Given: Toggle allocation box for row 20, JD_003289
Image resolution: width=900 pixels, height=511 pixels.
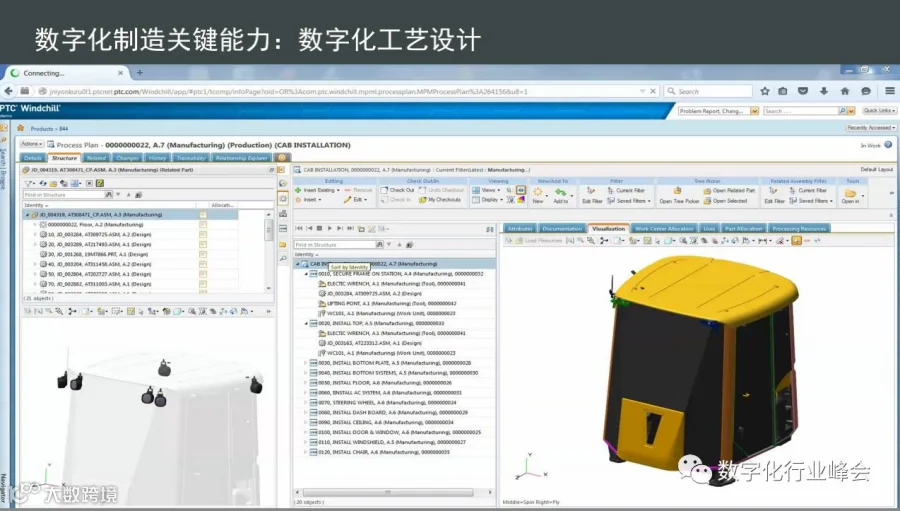Looking at the screenshot, I should (203, 244).
